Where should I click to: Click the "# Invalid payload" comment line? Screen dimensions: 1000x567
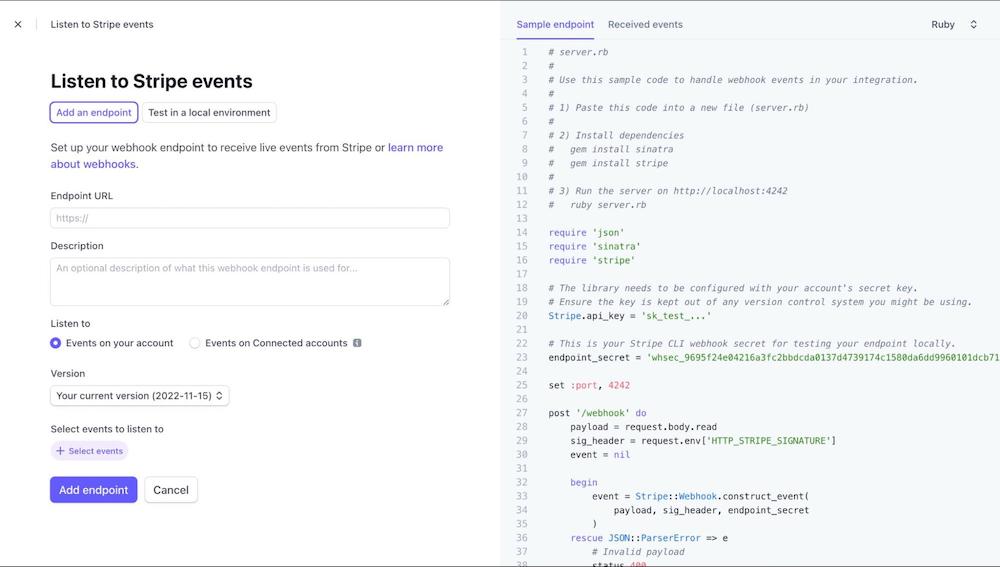point(638,552)
